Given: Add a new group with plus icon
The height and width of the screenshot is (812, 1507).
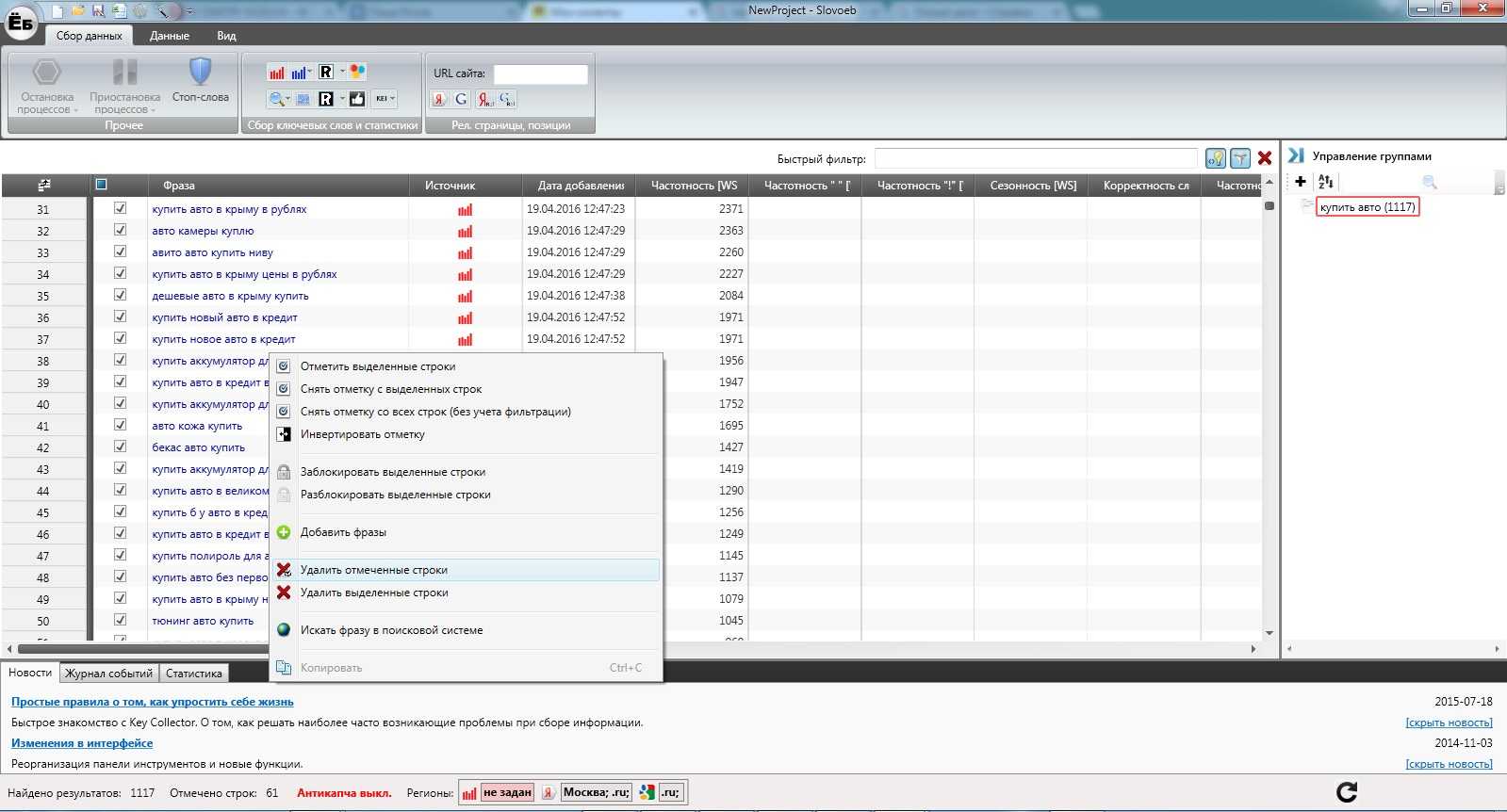Looking at the screenshot, I should (x=1301, y=182).
